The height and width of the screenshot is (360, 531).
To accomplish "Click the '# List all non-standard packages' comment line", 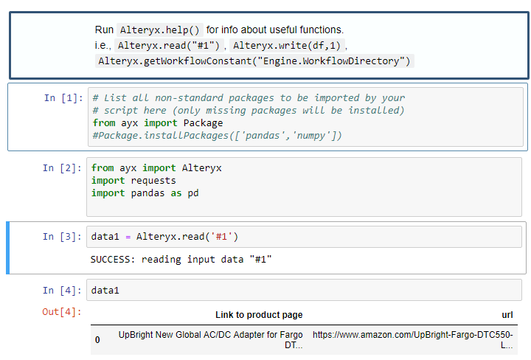I will point(249,98).
